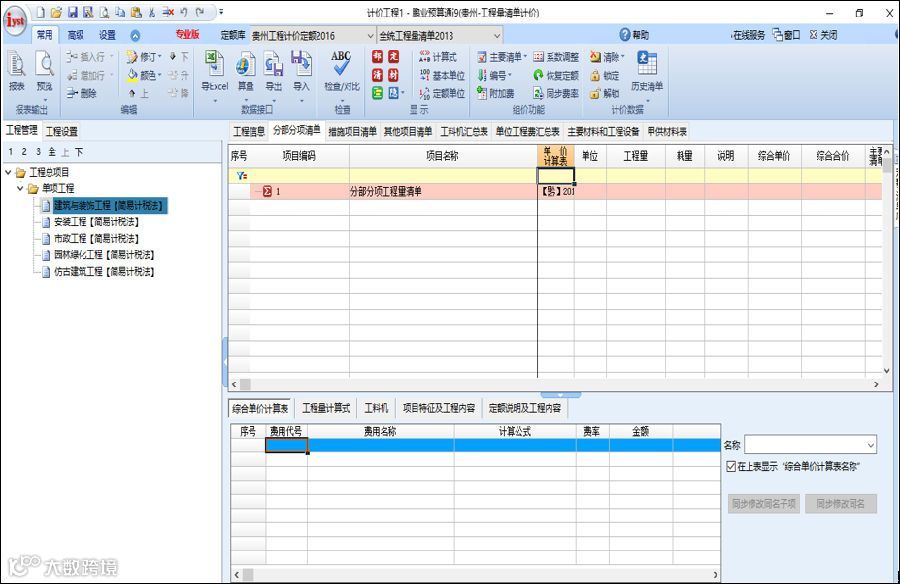
Task: Click the 同步修改同名 button
Action: (x=841, y=504)
